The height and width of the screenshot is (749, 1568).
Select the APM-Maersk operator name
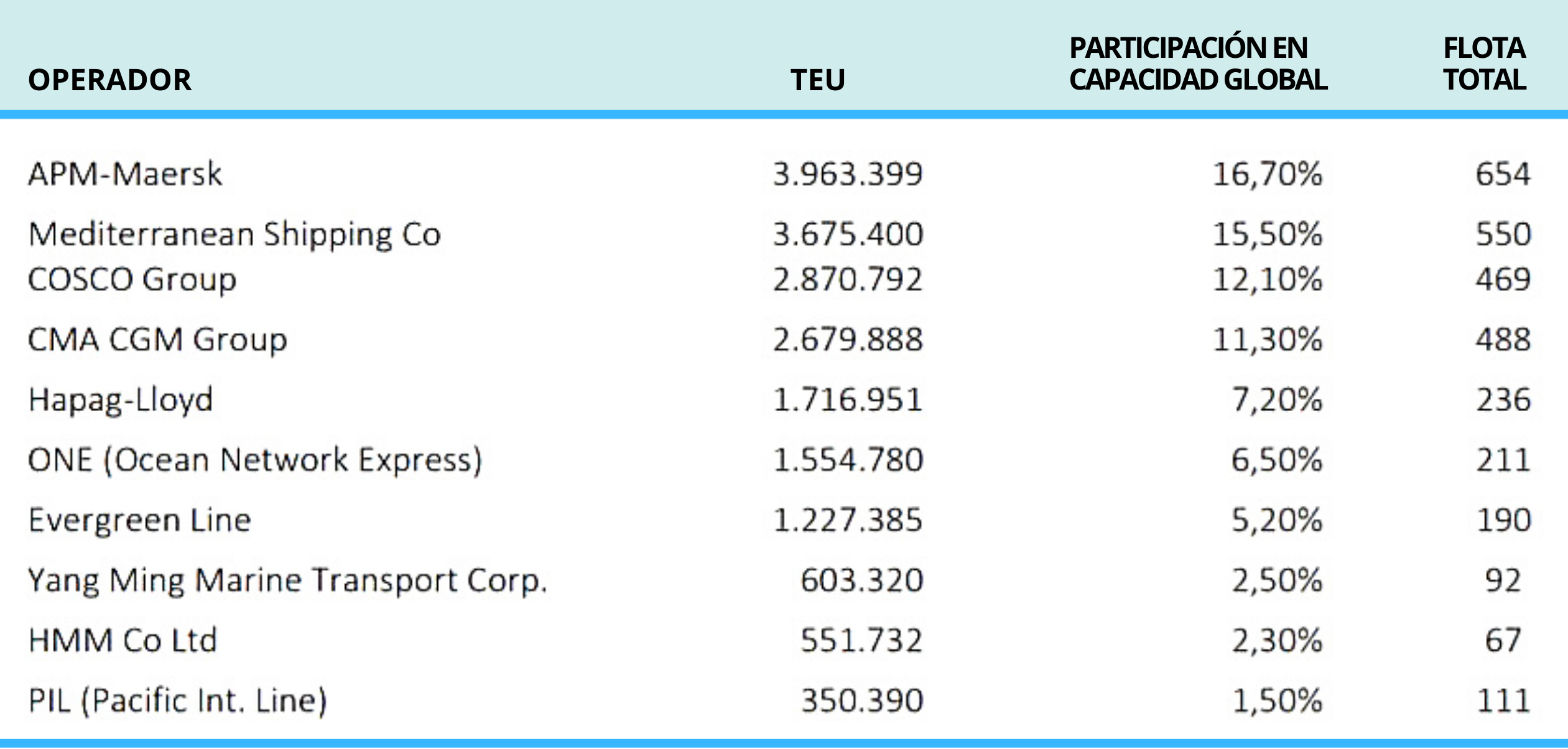125,174
